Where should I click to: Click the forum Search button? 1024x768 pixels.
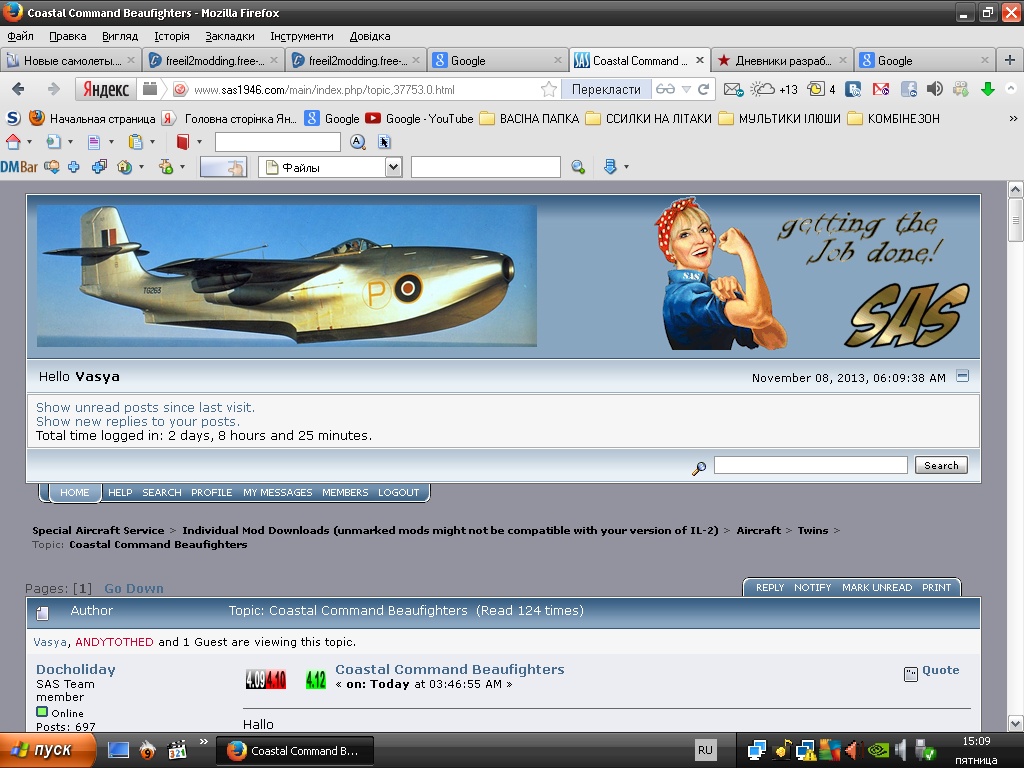[941, 465]
